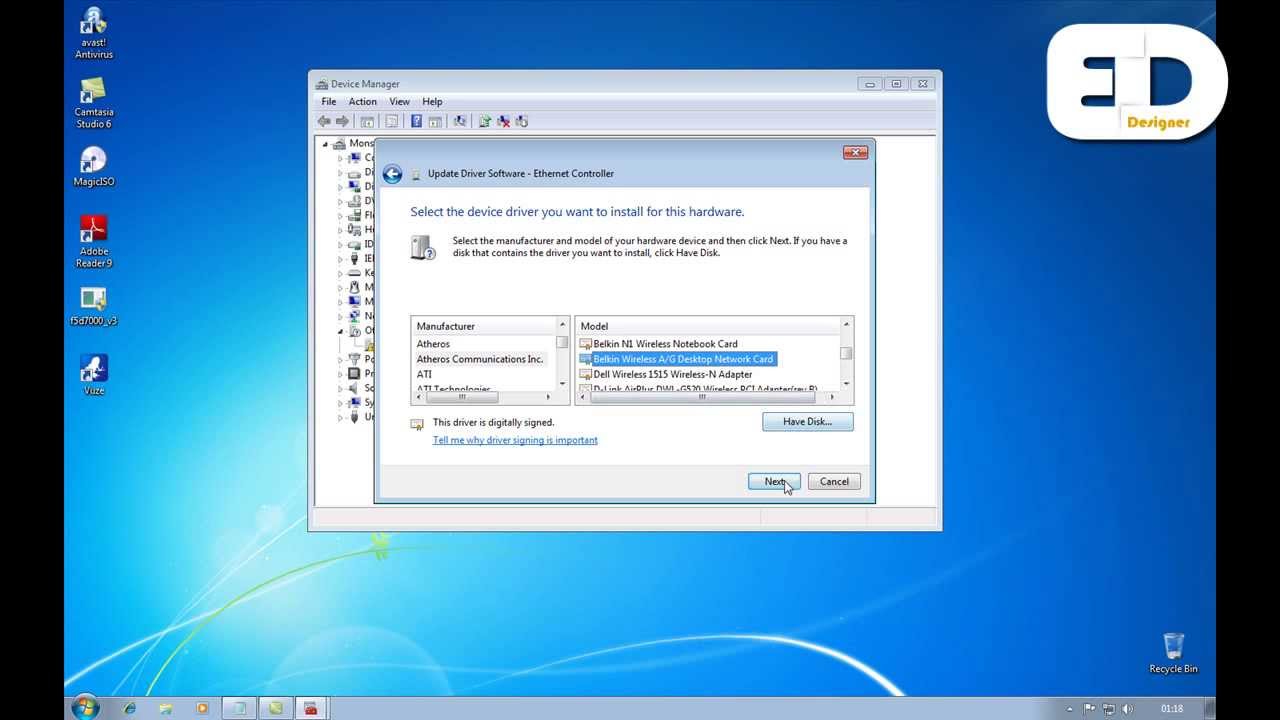Select the f5d7000_v3 desktop file
The width and height of the screenshot is (1280, 720).
click(x=93, y=306)
